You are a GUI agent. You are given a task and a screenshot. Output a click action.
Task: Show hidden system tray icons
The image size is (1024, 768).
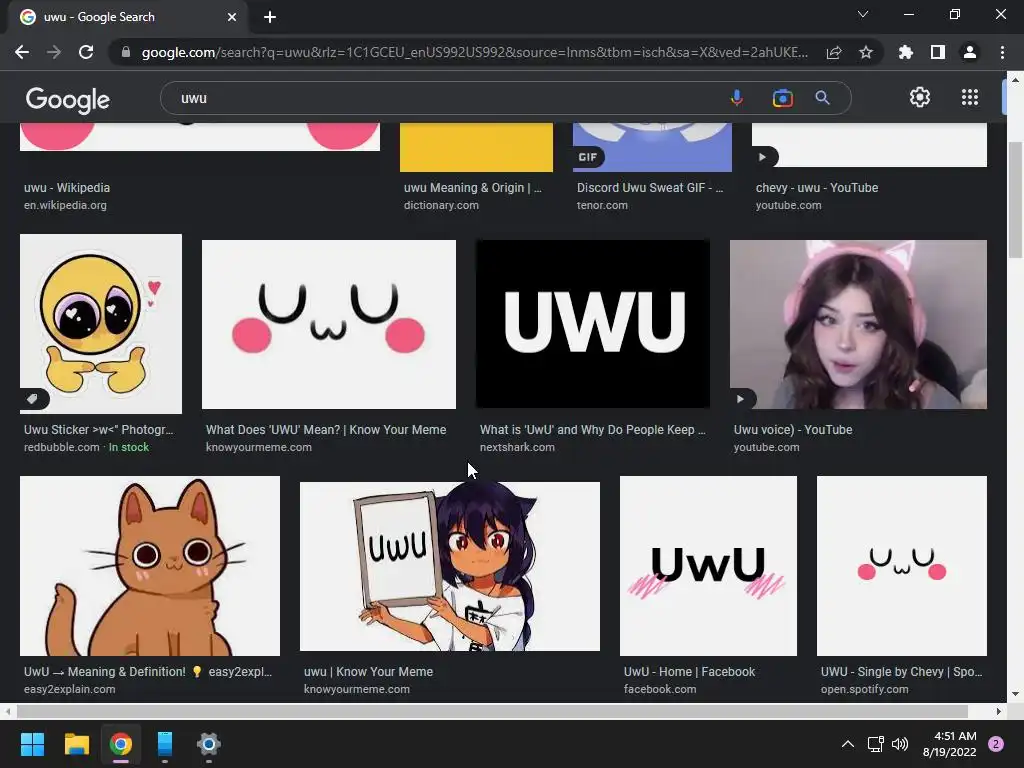point(848,744)
